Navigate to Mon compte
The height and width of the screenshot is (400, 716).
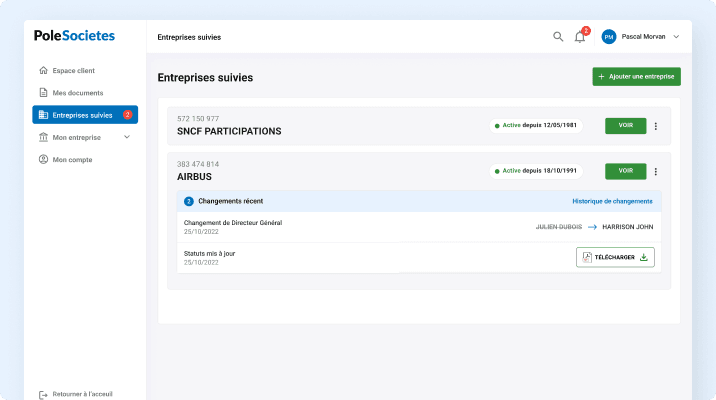[x=72, y=159]
